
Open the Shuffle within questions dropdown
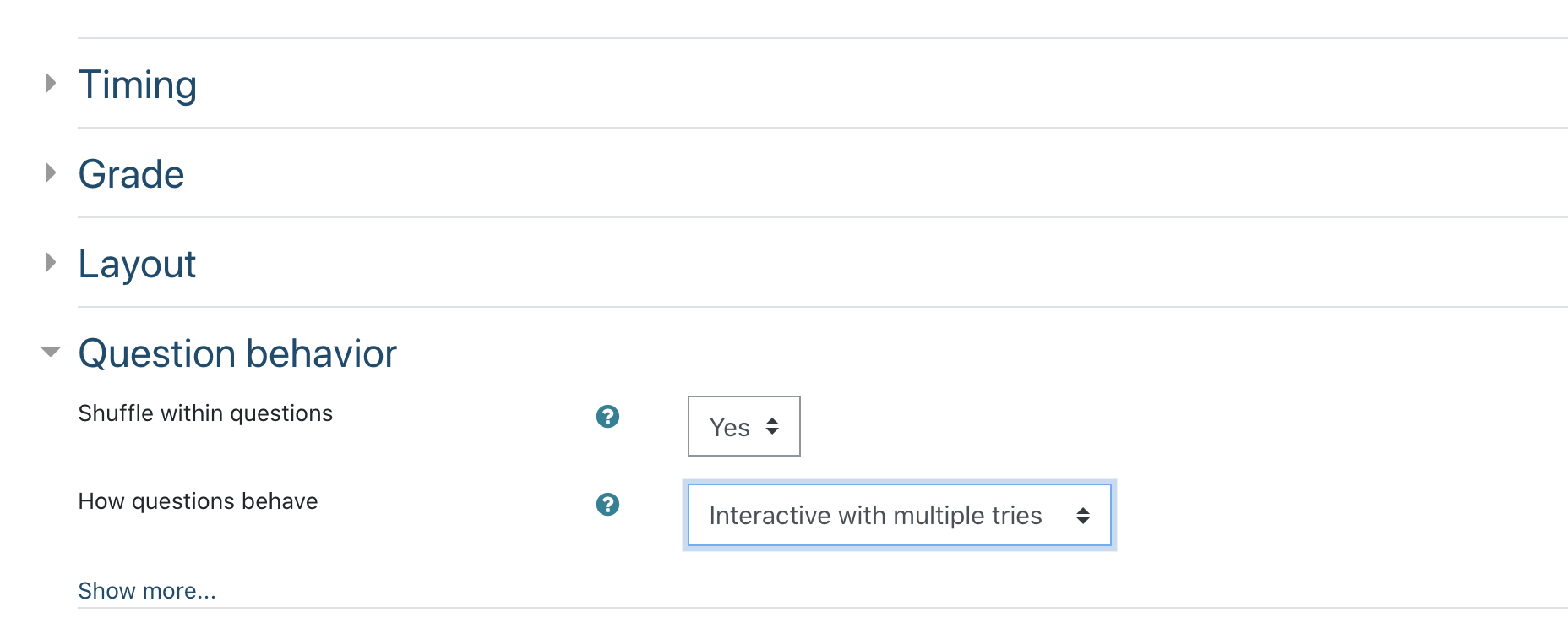(743, 426)
